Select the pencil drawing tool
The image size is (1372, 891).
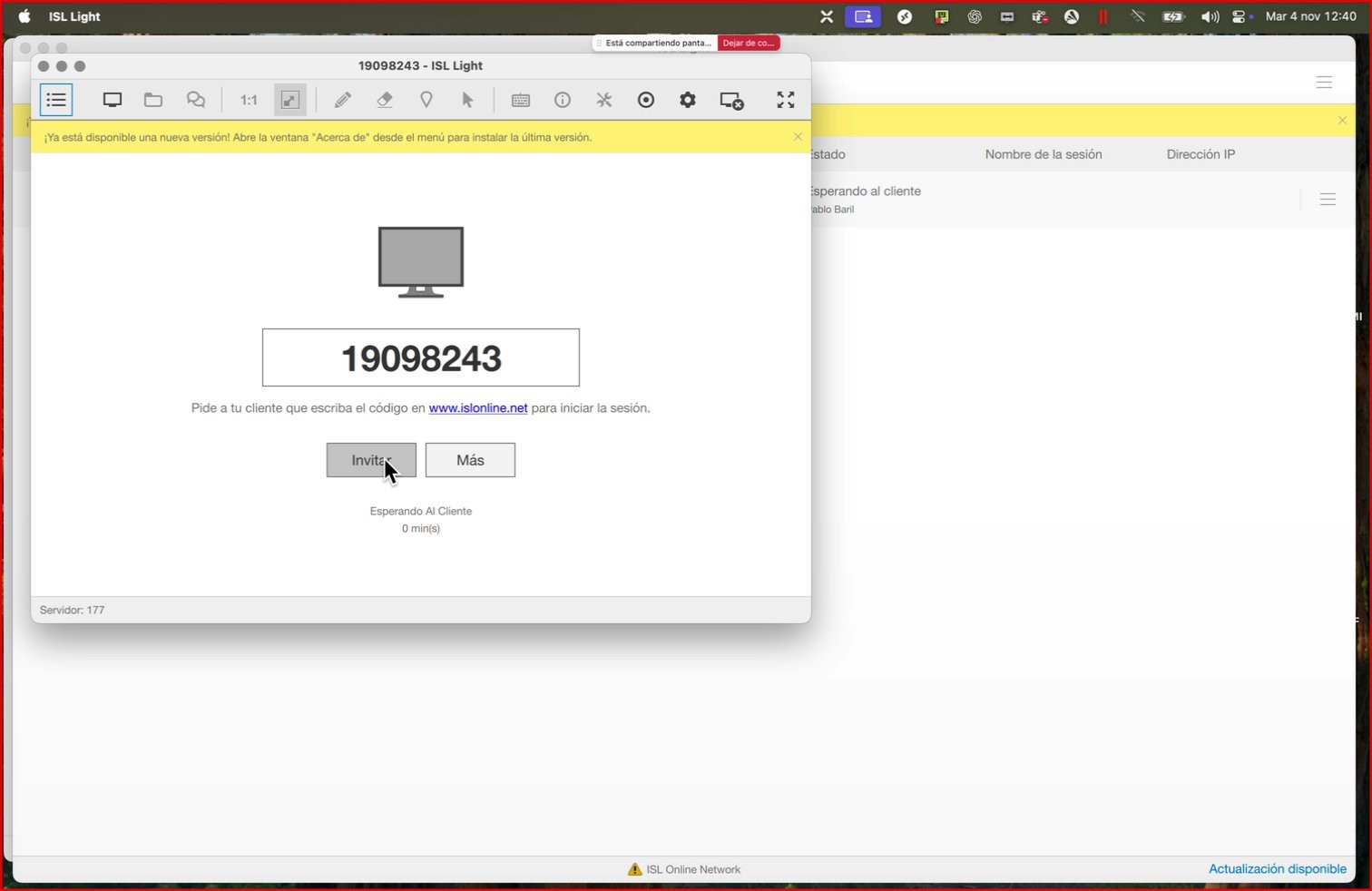point(342,100)
